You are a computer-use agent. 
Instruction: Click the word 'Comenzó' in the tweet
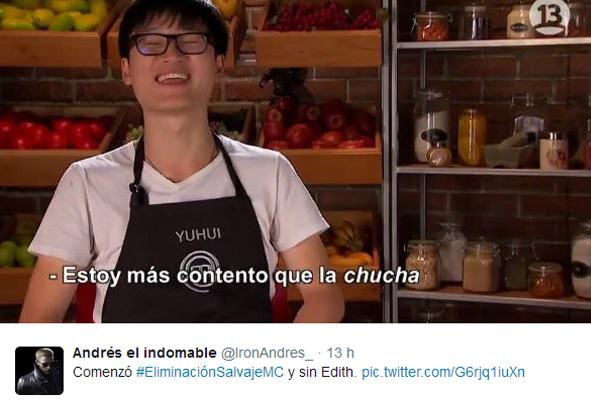(103, 372)
